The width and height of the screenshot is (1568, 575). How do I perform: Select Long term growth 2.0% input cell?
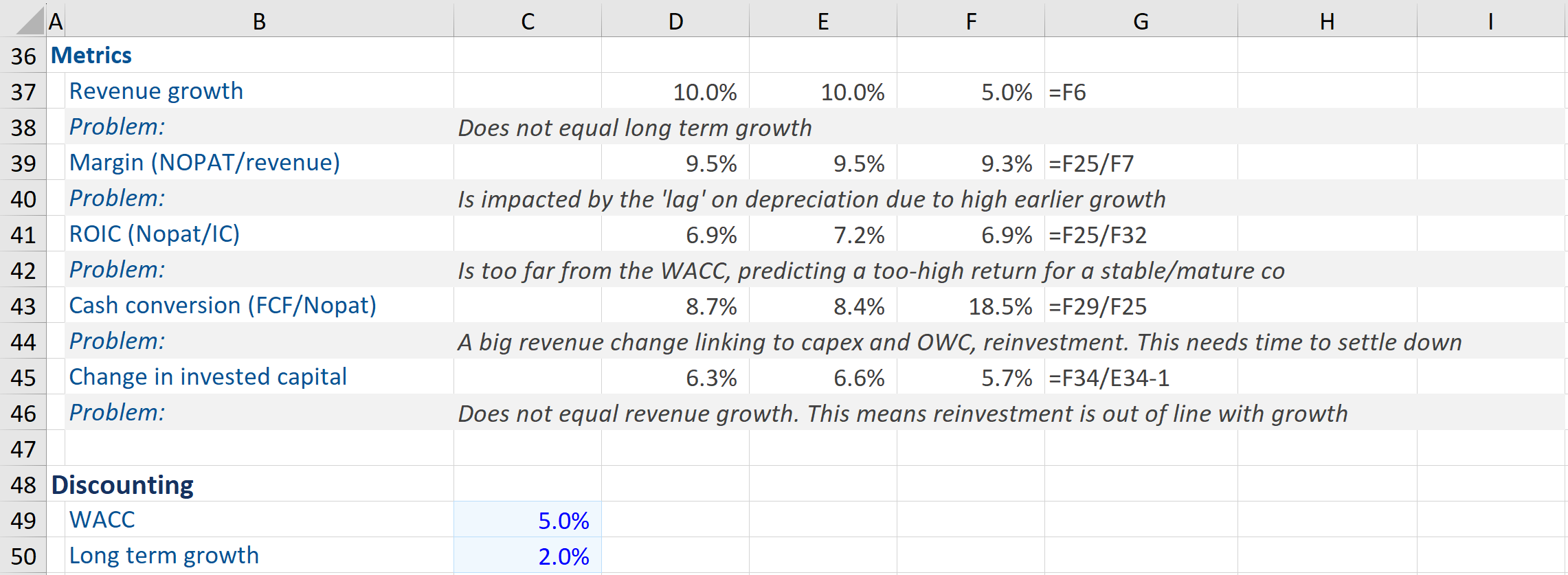(528, 556)
